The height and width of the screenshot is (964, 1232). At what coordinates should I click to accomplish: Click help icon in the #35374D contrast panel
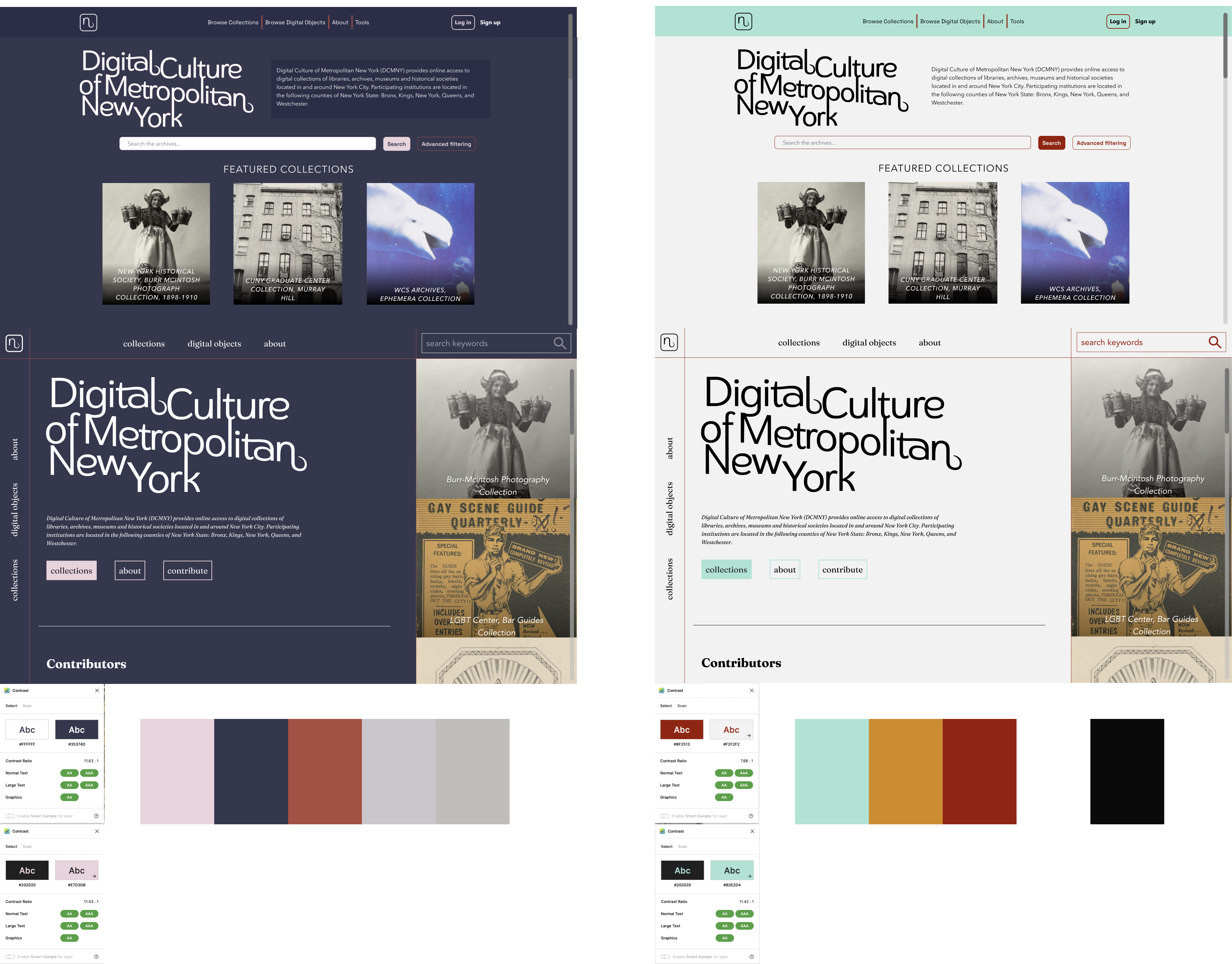pos(96,816)
